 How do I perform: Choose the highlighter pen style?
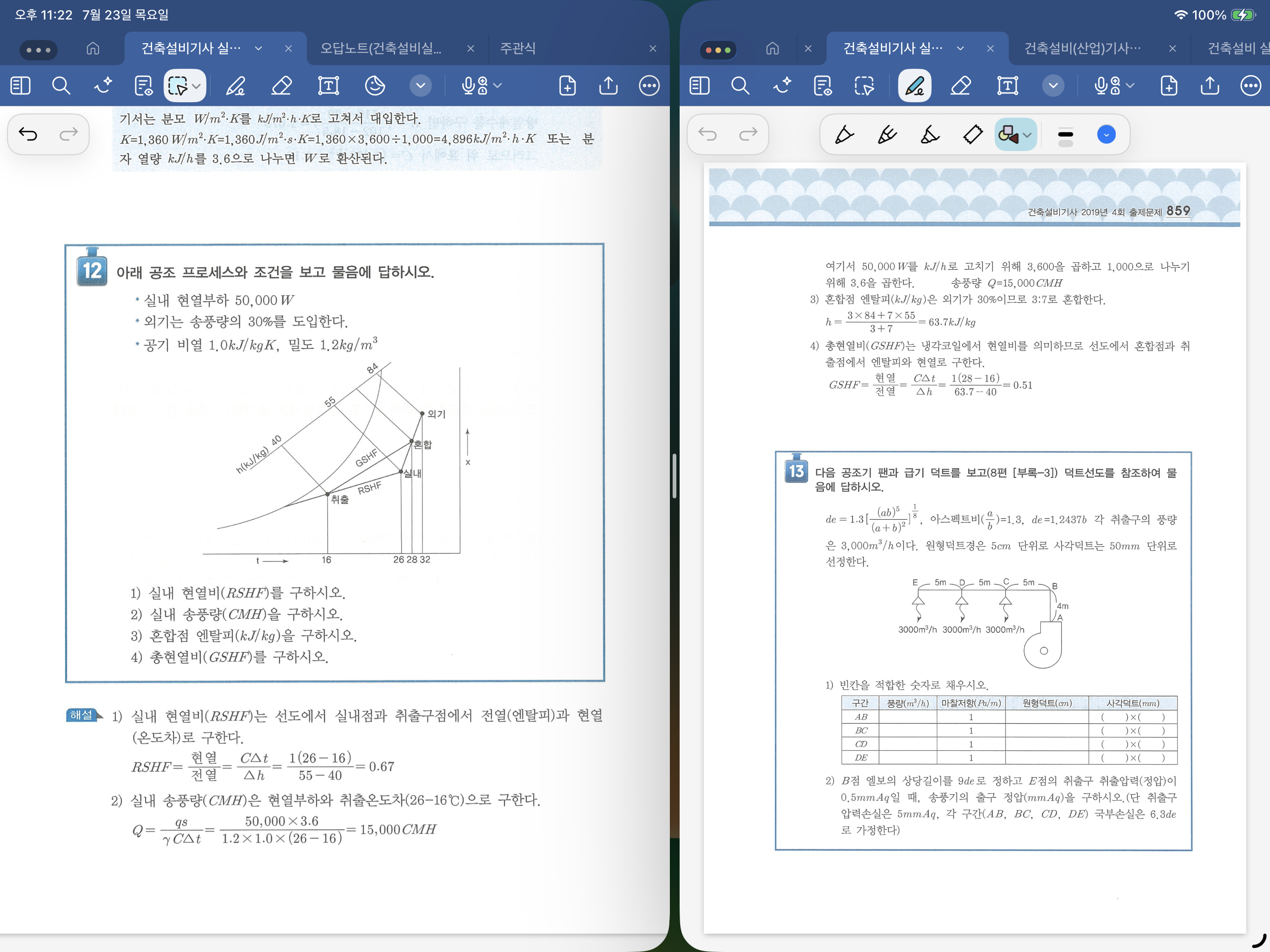pos(972,135)
